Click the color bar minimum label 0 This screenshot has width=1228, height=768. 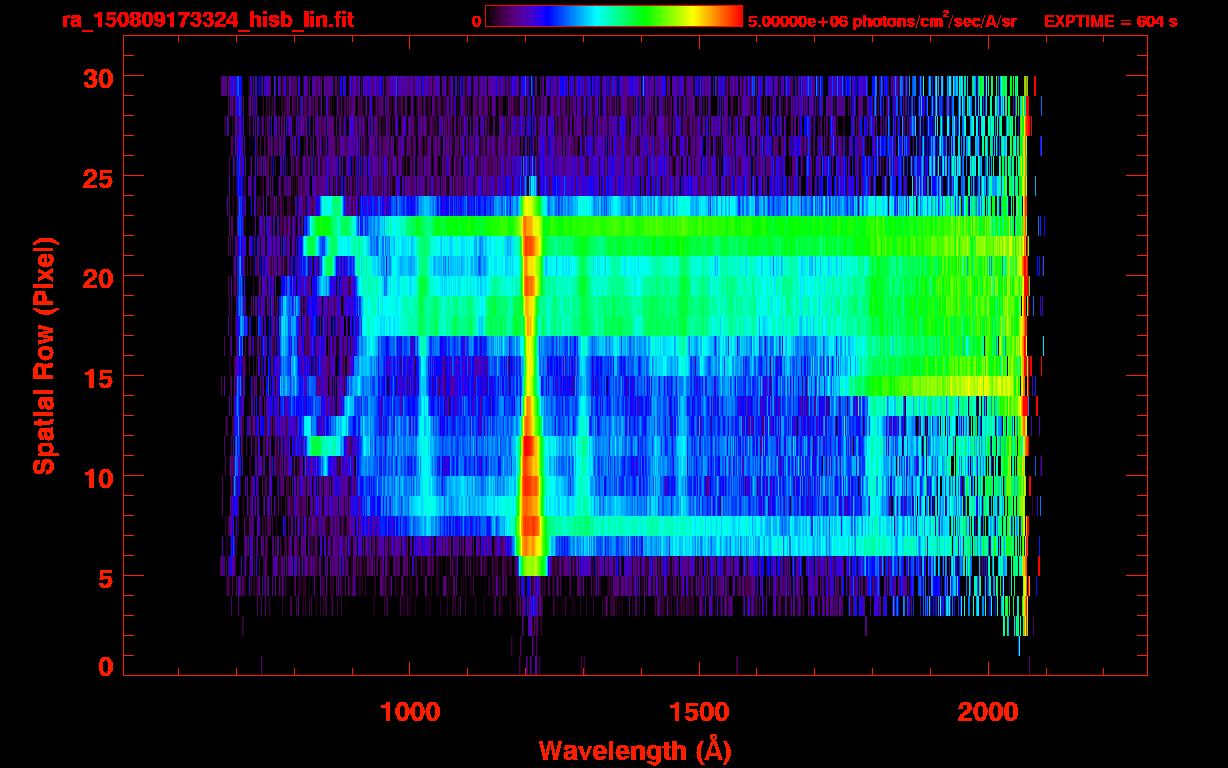(476, 21)
